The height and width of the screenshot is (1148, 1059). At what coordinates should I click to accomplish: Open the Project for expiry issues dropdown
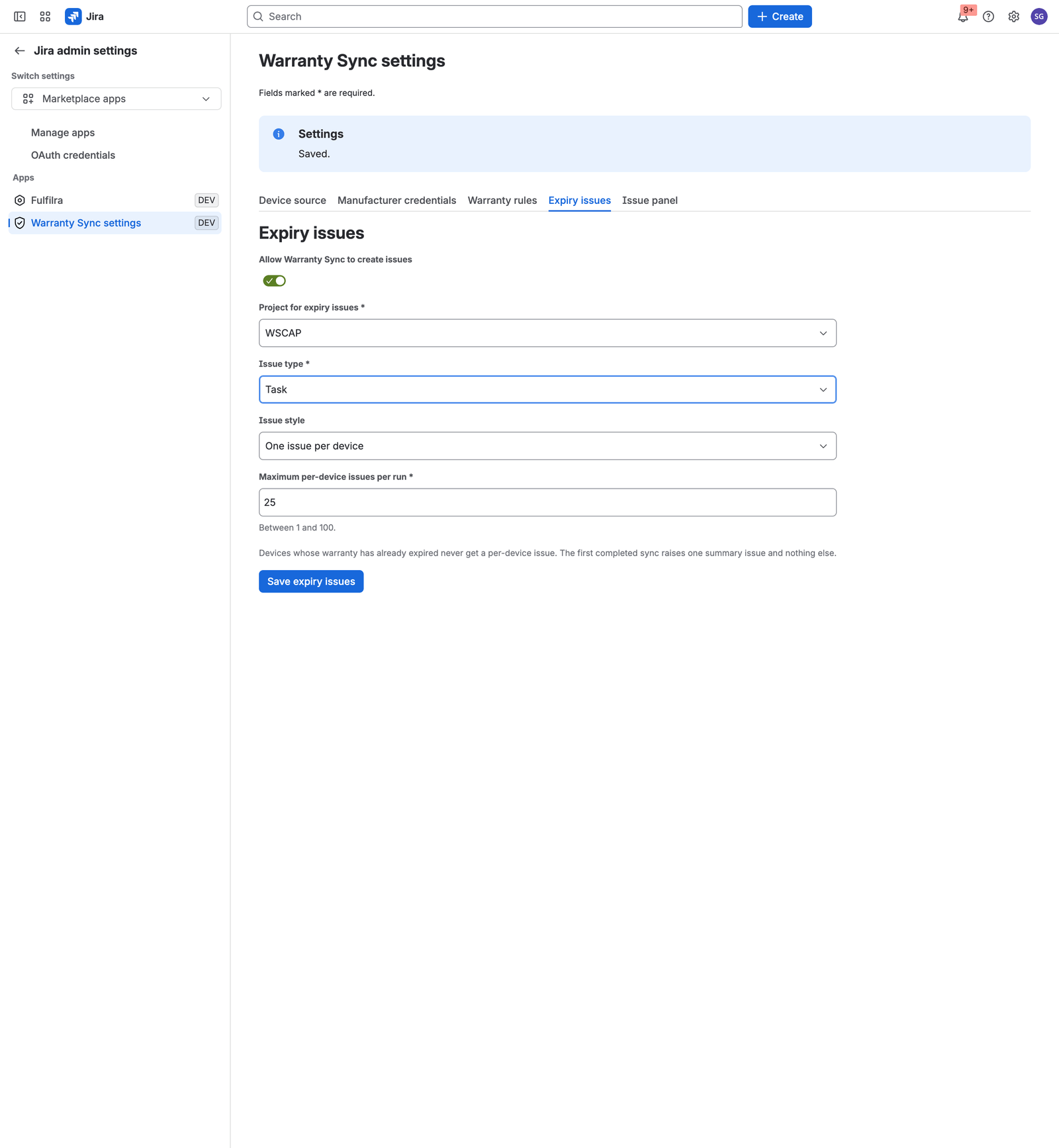point(547,333)
